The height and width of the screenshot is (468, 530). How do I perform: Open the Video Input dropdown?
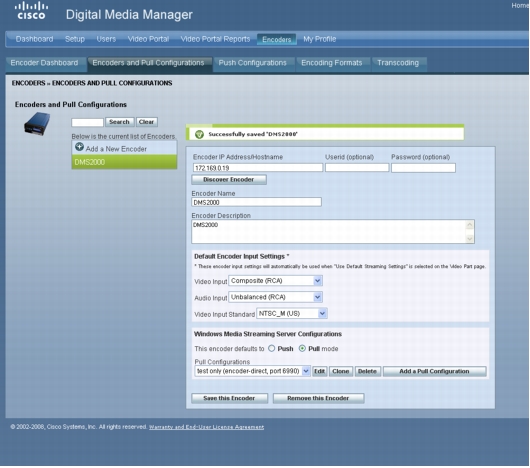tap(275, 281)
